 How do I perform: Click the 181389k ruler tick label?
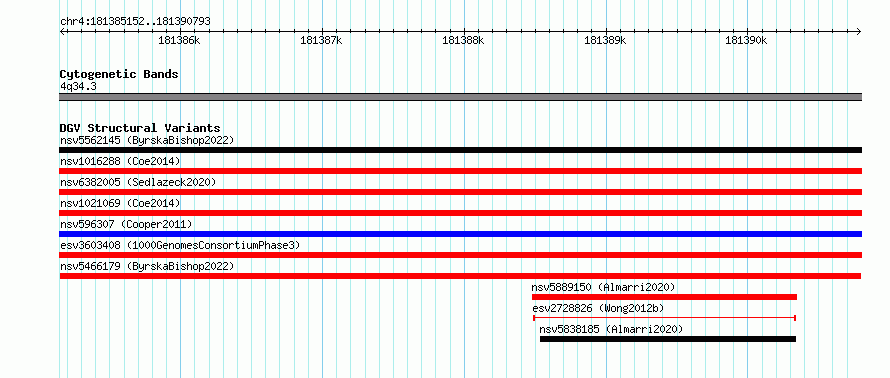point(605,40)
